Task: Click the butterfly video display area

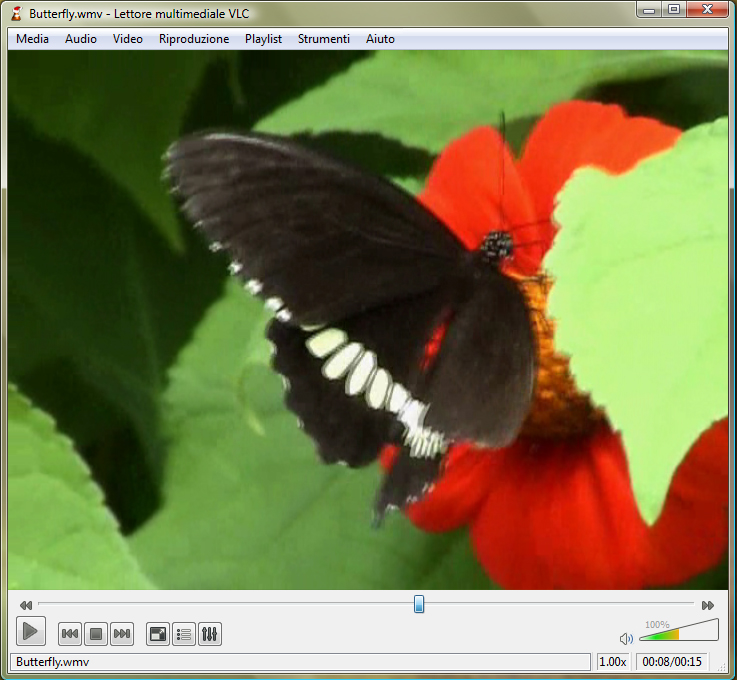Action: coord(368,320)
